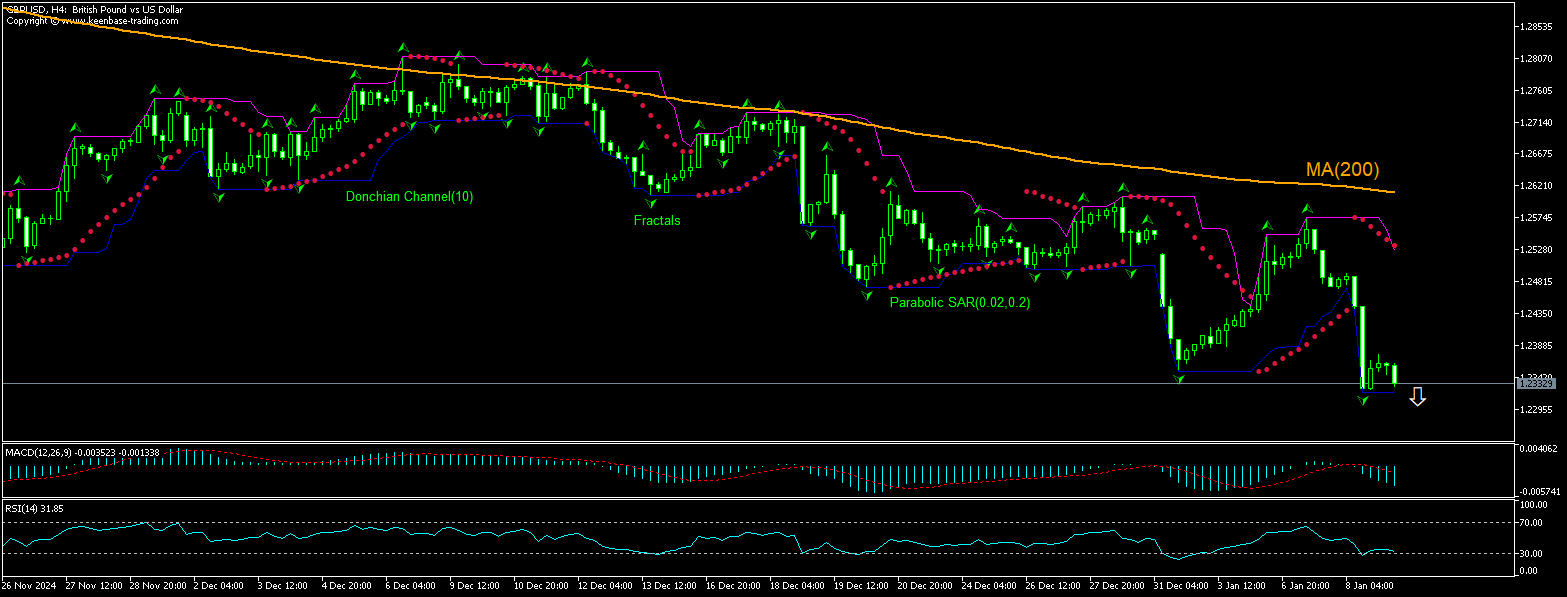Open the GBPUSD, H4 chart title dropdown

[60, 9]
